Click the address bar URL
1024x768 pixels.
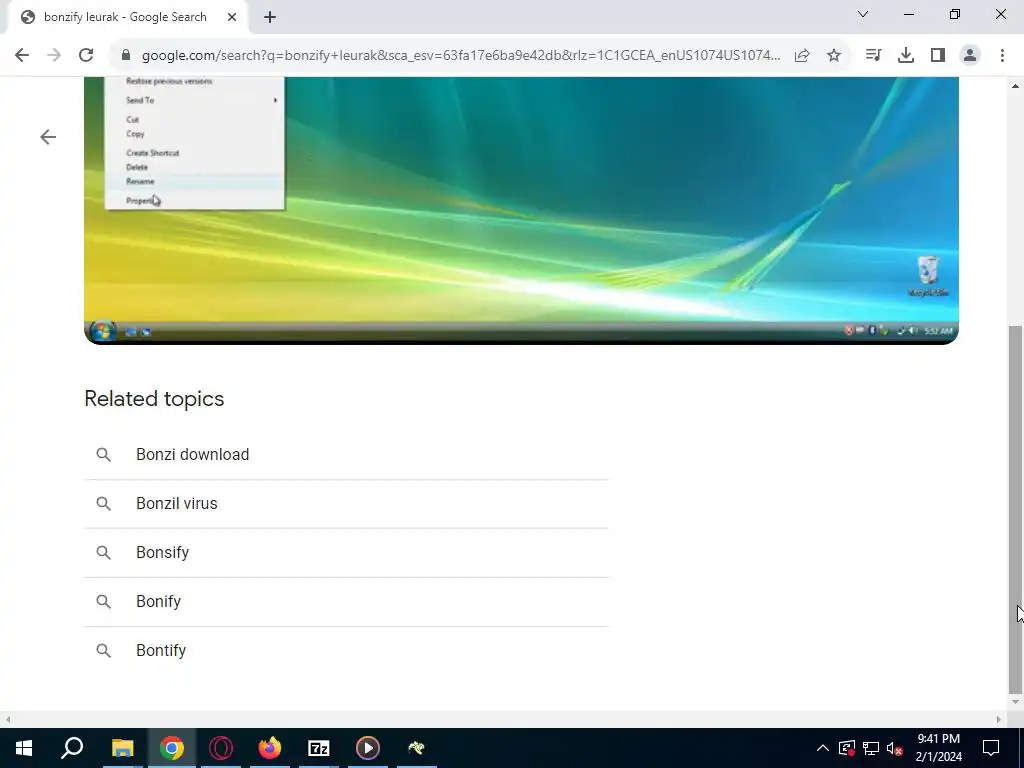click(460, 56)
